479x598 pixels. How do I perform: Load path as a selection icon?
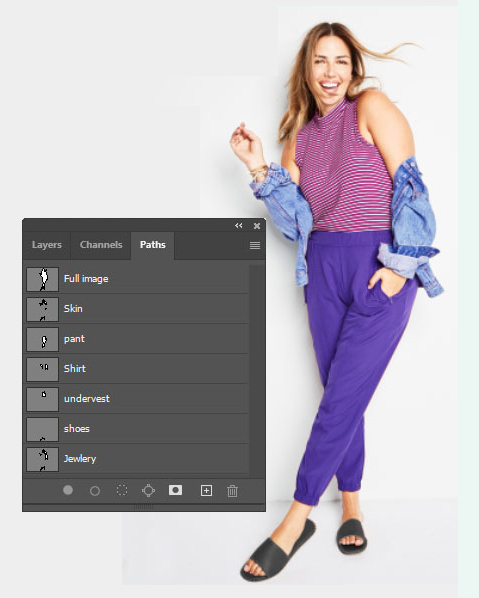pos(122,490)
